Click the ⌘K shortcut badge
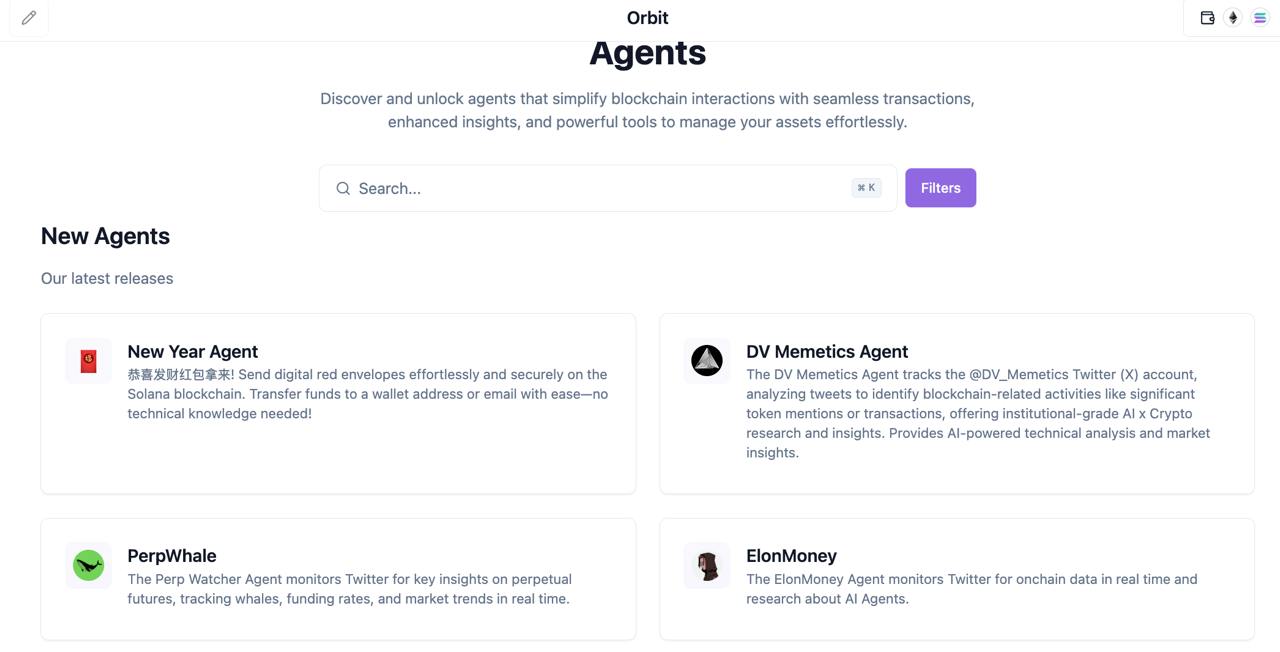The height and width of the screenshot is (652, 1280). (866, 188)
